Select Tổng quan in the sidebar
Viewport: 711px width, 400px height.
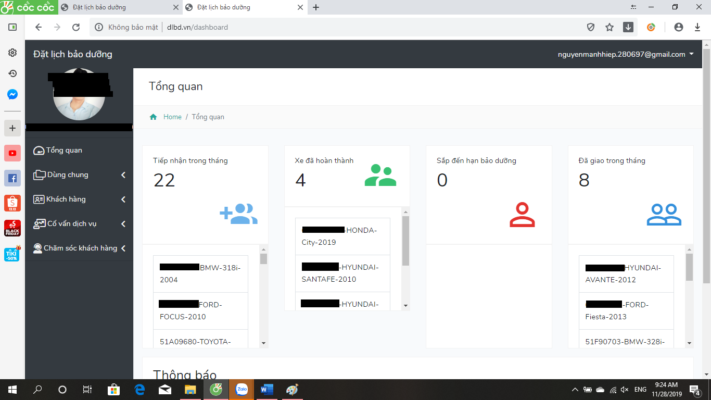[x=64, y=150]
